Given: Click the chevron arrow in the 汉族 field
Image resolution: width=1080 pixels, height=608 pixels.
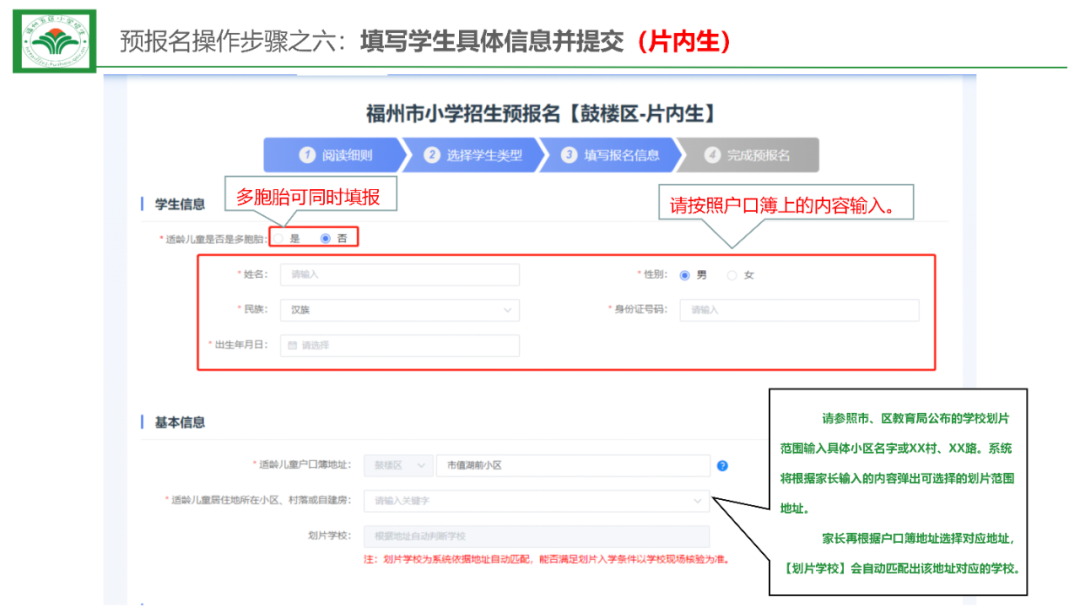Looking at the screenshot, I should [x=507, y=310].
